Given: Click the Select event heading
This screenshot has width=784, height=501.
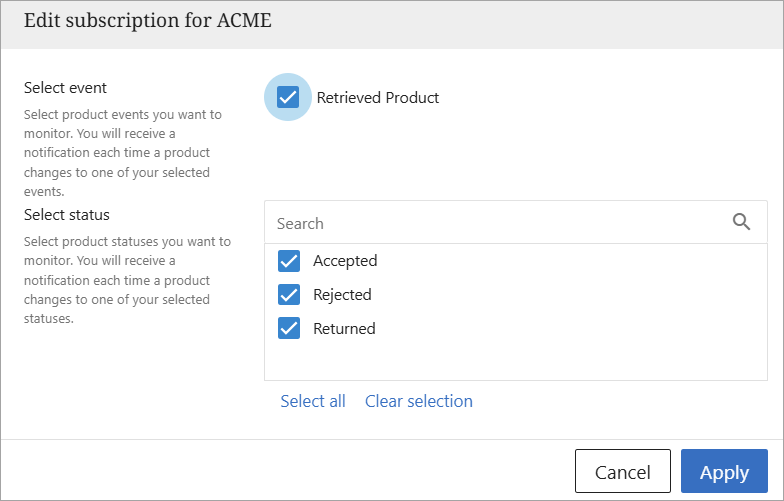Looking at the screenshot, I should (x=65, y=88).
